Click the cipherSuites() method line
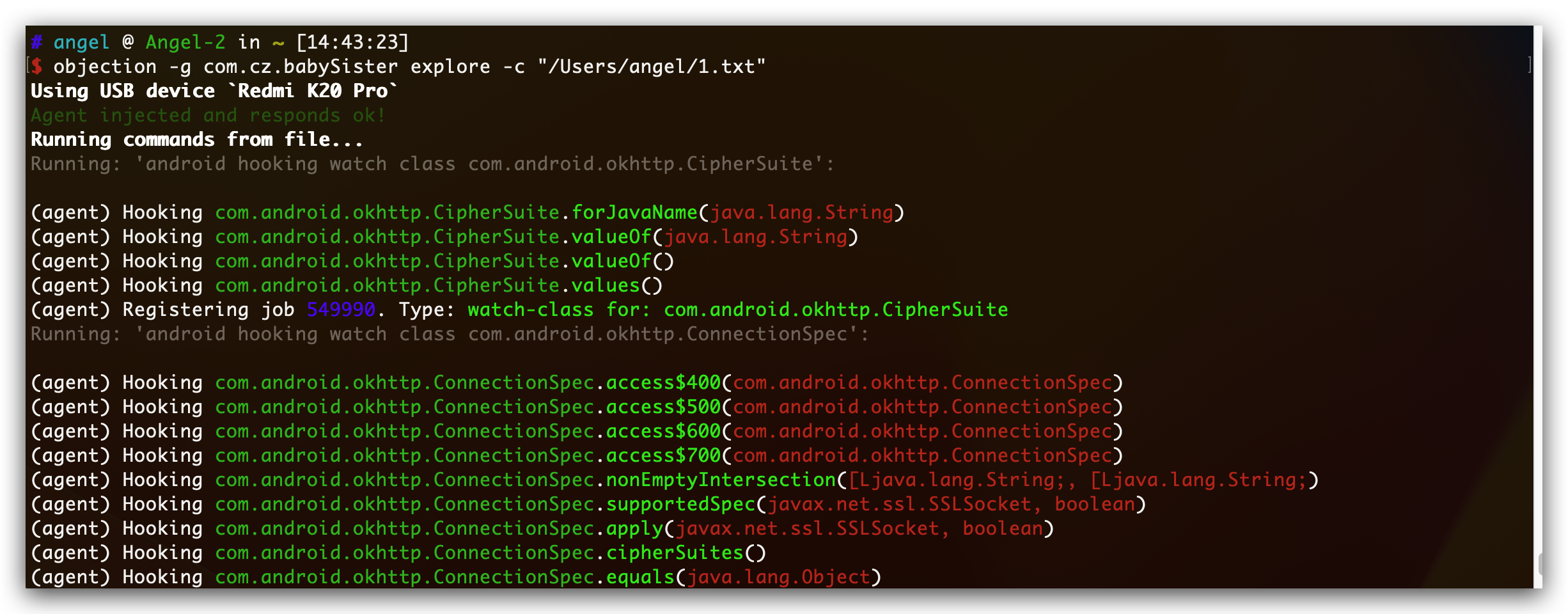The height and width of the screenshot is (614, 1568). tap(398, 553)
